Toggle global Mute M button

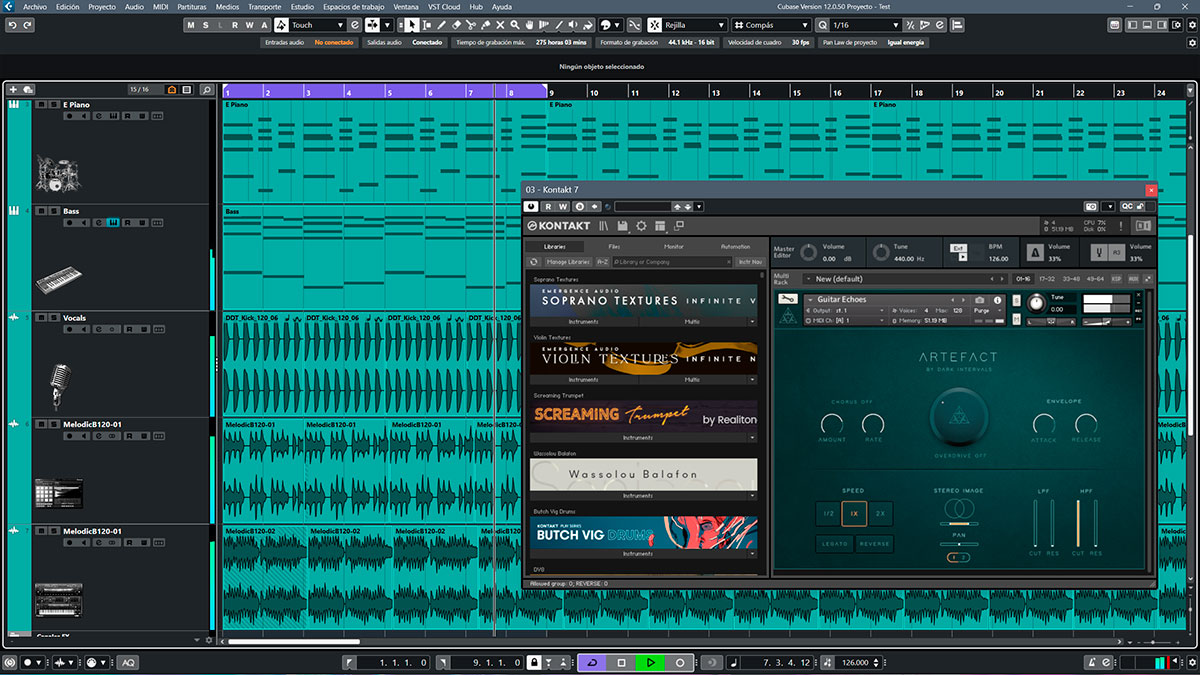point(191,24)
